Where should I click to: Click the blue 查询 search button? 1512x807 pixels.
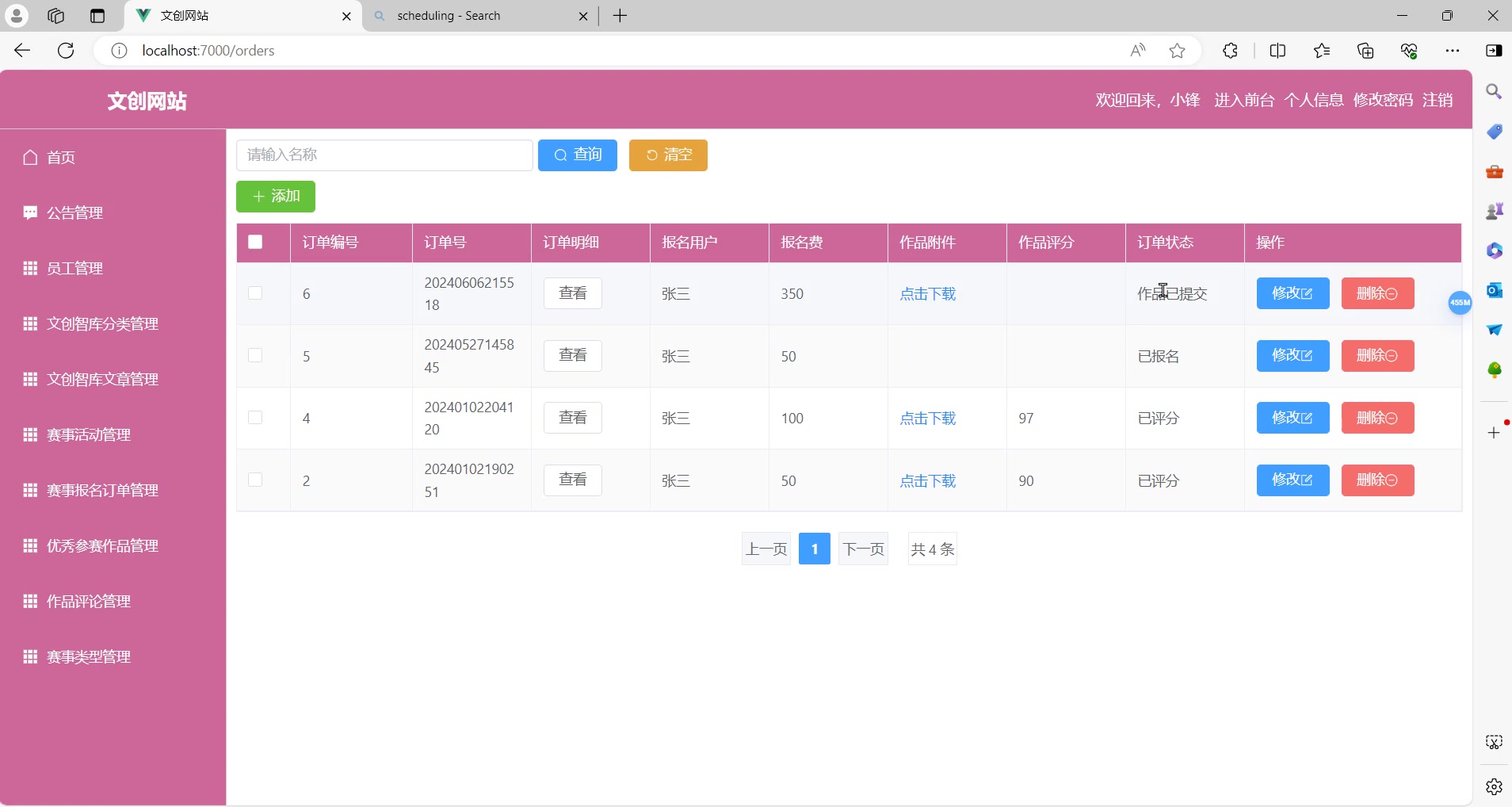(x=578, y=155)
